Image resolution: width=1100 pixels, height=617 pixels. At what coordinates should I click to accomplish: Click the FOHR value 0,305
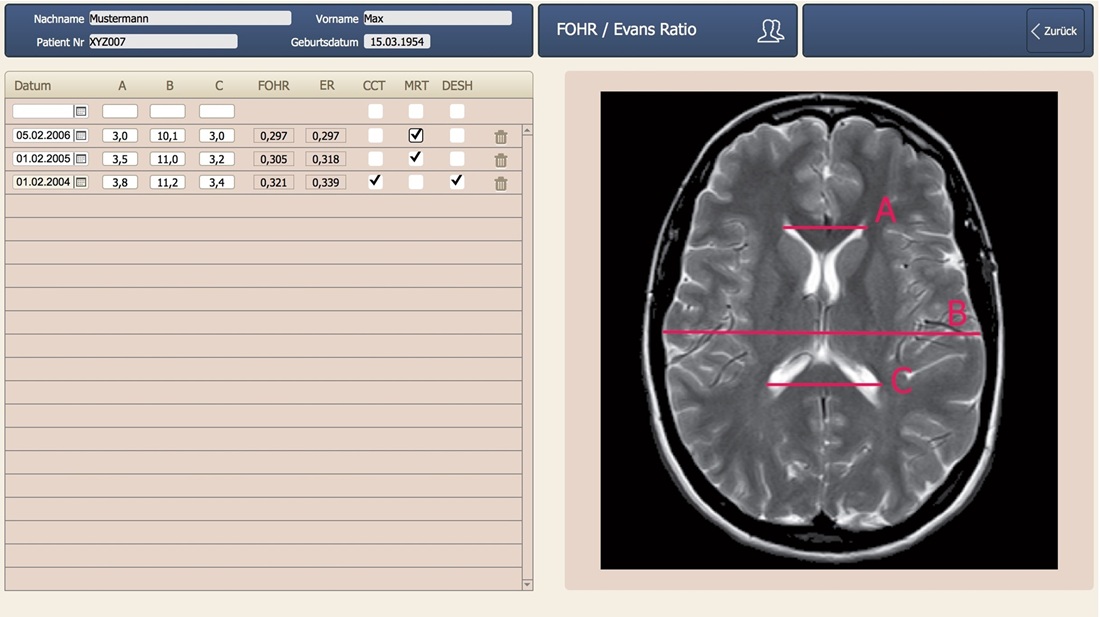tap(274, 158)
